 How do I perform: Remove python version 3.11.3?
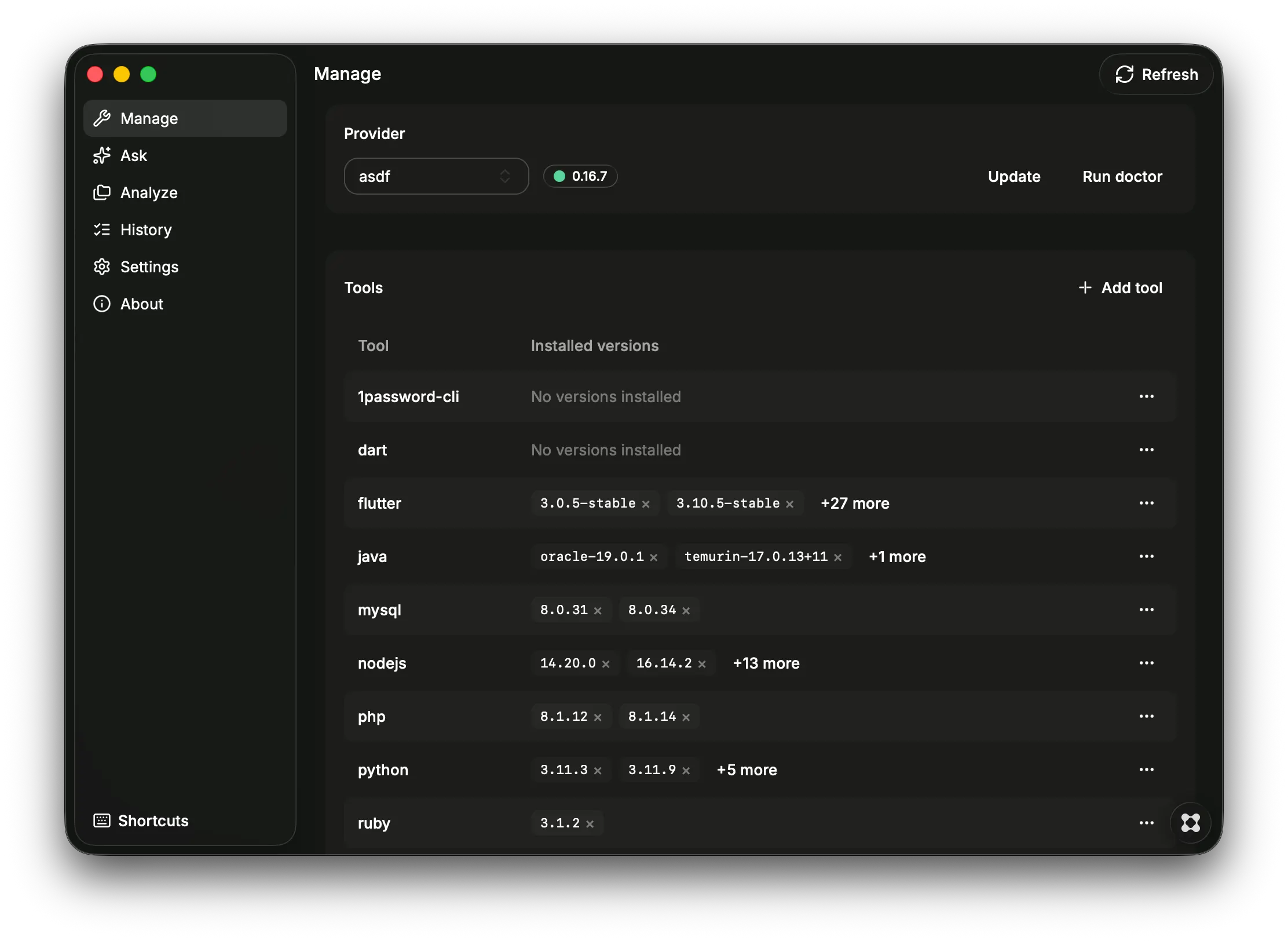[598, 771]
